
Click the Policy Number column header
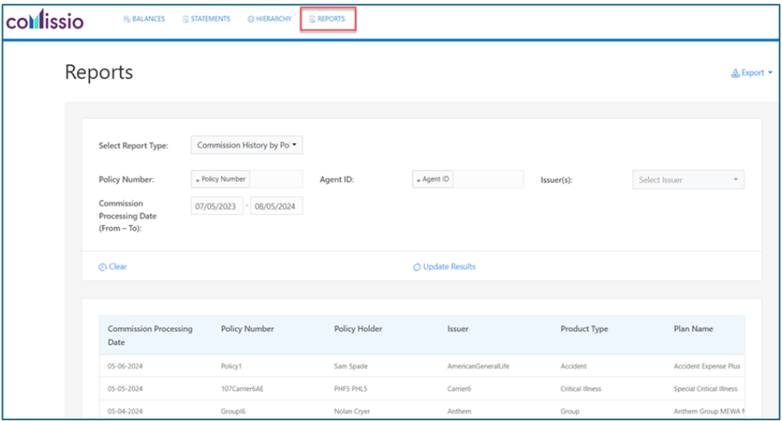(x=247, y=329)
